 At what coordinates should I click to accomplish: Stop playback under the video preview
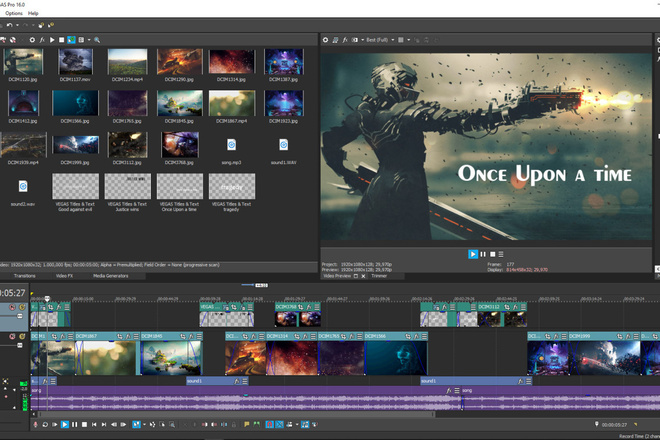[x=492, y=254]
